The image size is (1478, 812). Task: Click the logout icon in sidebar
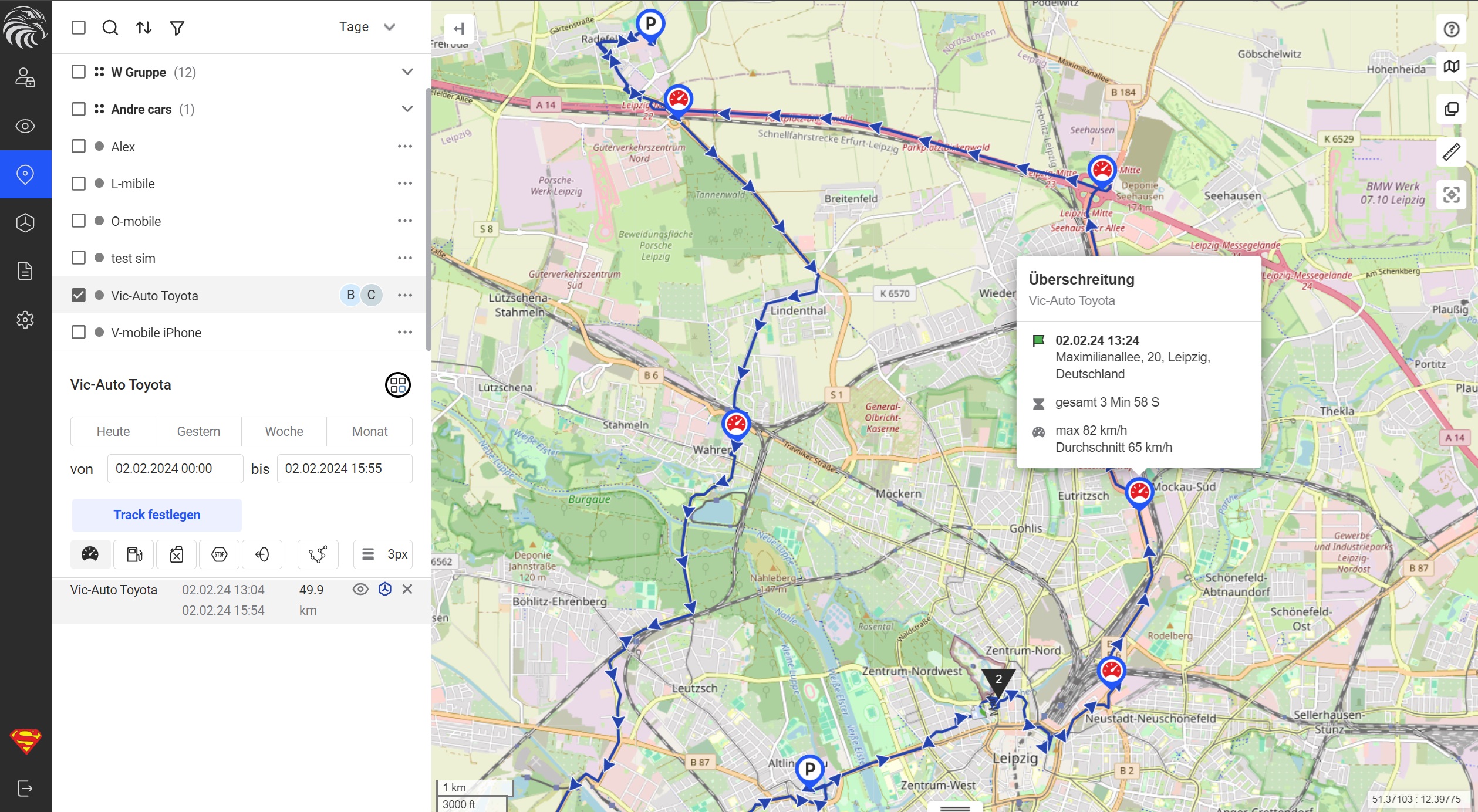[x=25, y=788]
